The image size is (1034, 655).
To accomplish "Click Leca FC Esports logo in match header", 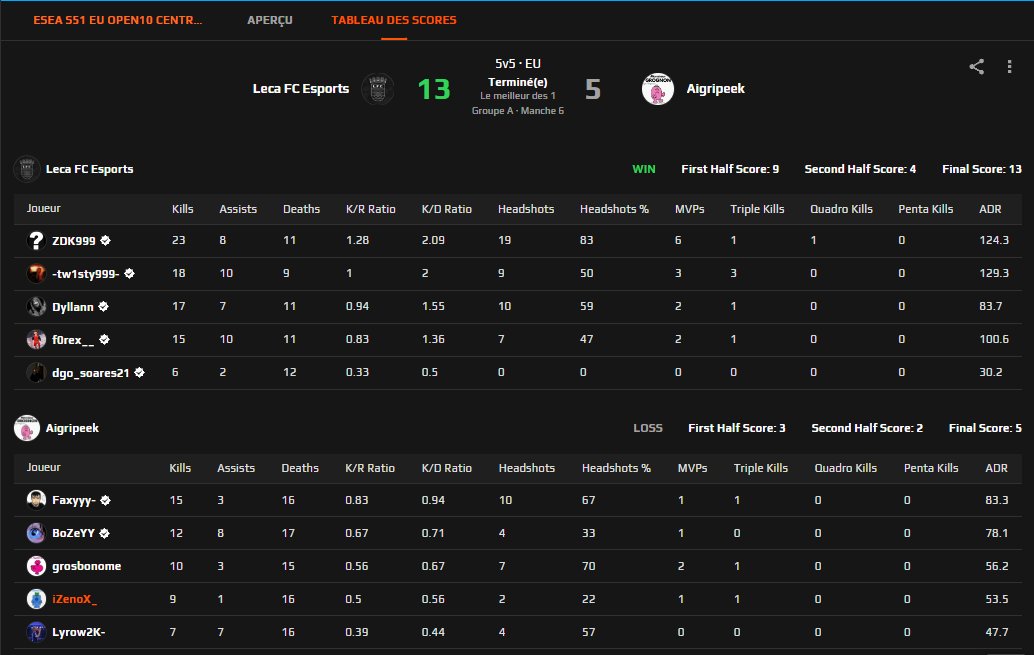I will (378, 88).
